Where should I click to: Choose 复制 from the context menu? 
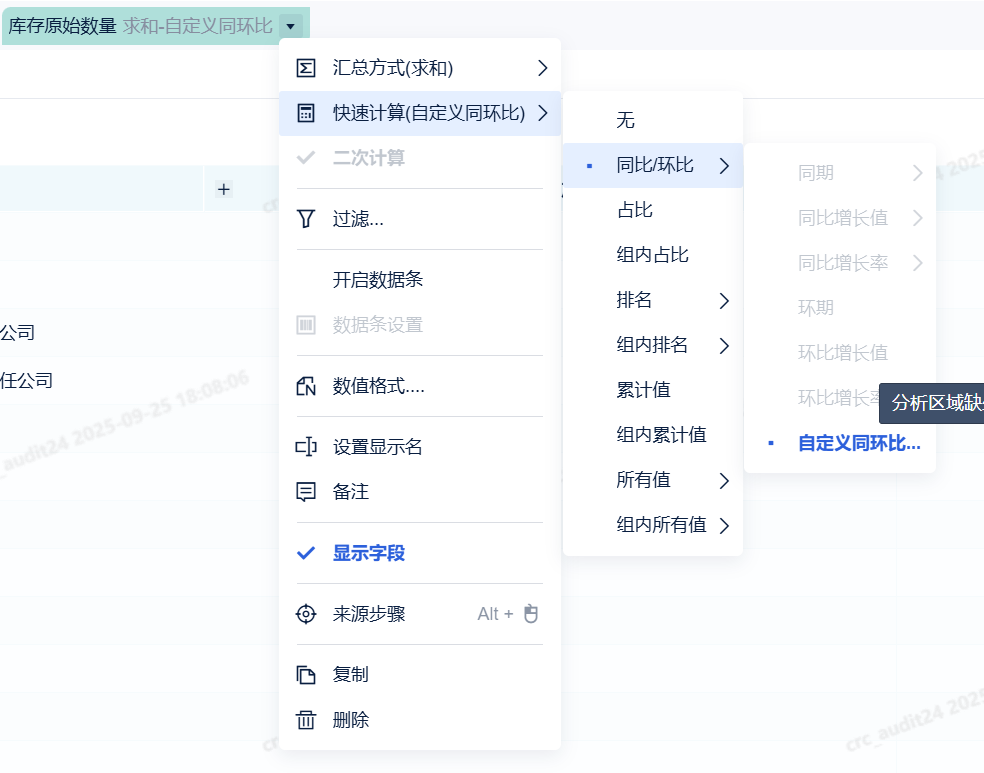click(420, 675)
